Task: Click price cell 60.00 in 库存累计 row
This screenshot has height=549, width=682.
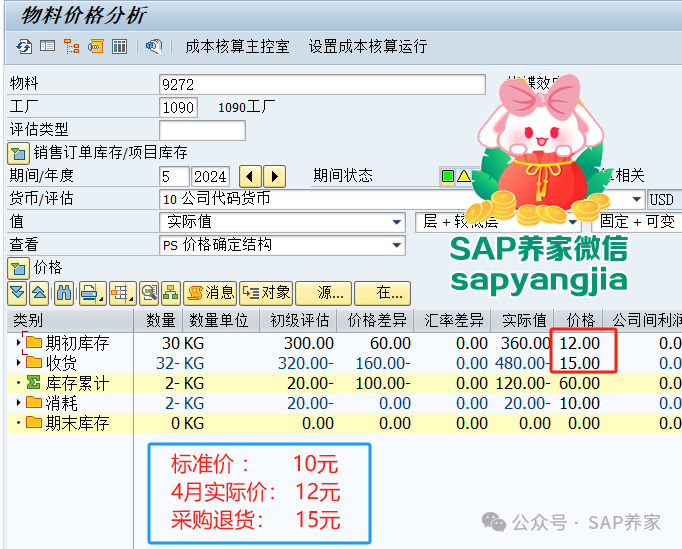Action: 579,384
